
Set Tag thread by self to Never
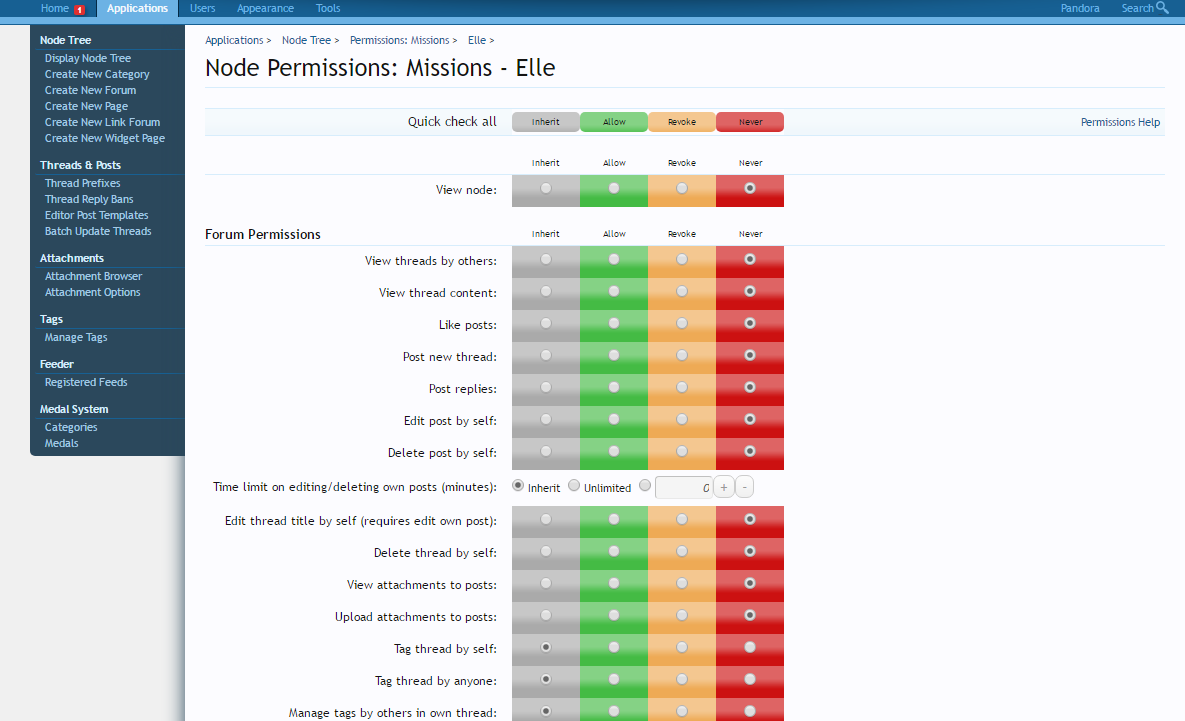click(749, 648)
